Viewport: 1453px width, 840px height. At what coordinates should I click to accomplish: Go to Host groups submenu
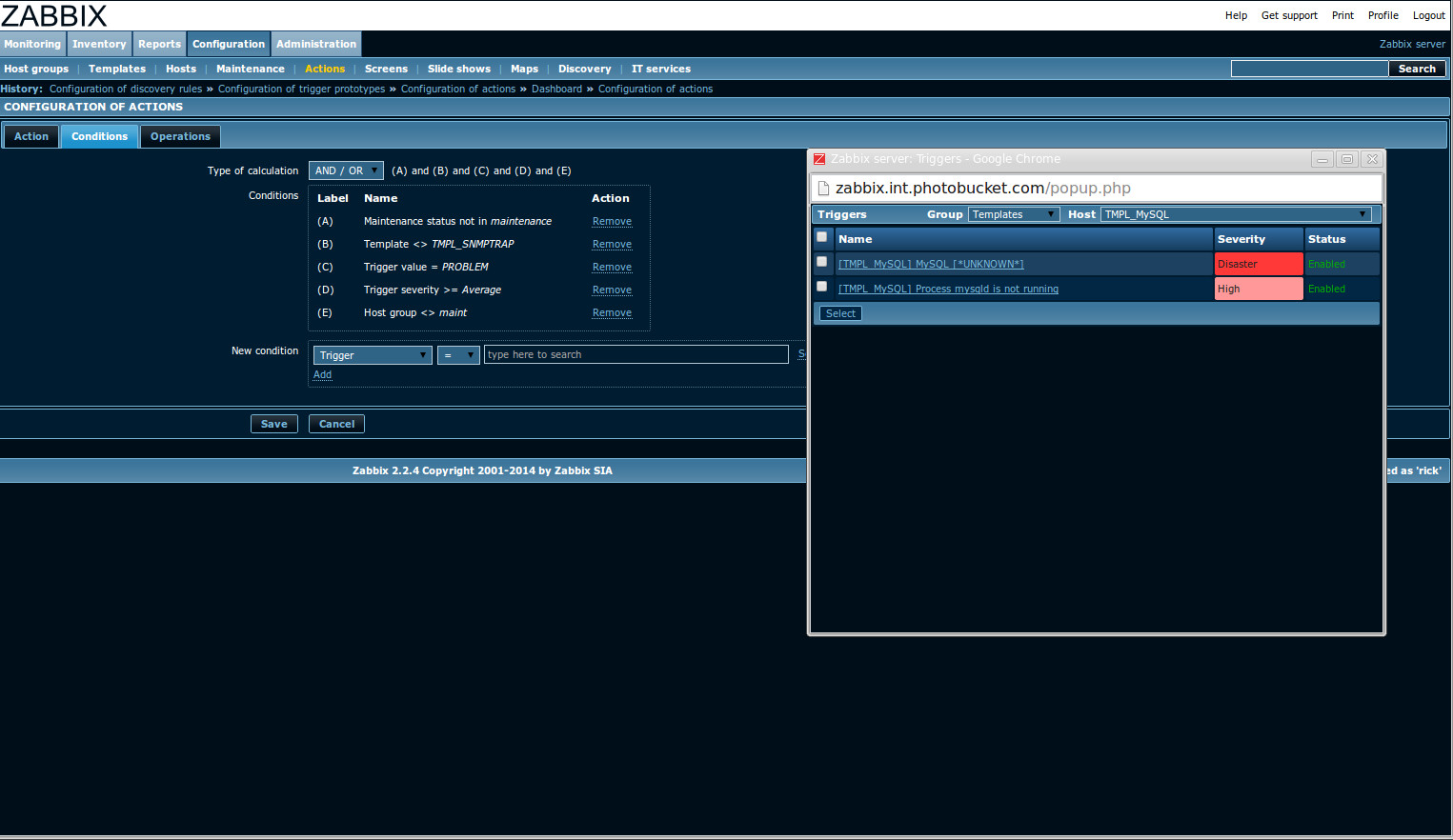click(36, 69)
